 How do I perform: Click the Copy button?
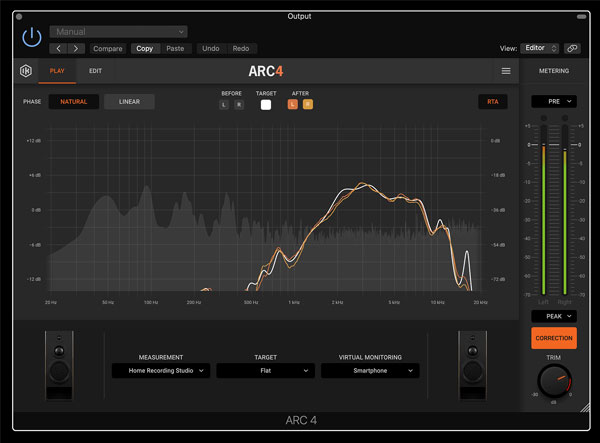145,49
